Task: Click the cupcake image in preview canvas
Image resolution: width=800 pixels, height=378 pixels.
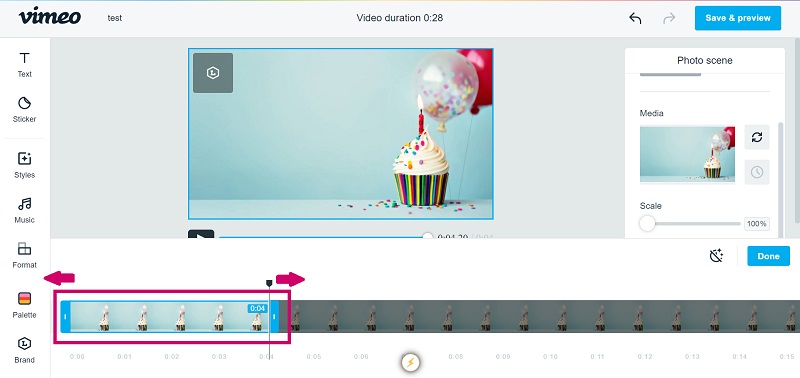Action: point(340,134)
